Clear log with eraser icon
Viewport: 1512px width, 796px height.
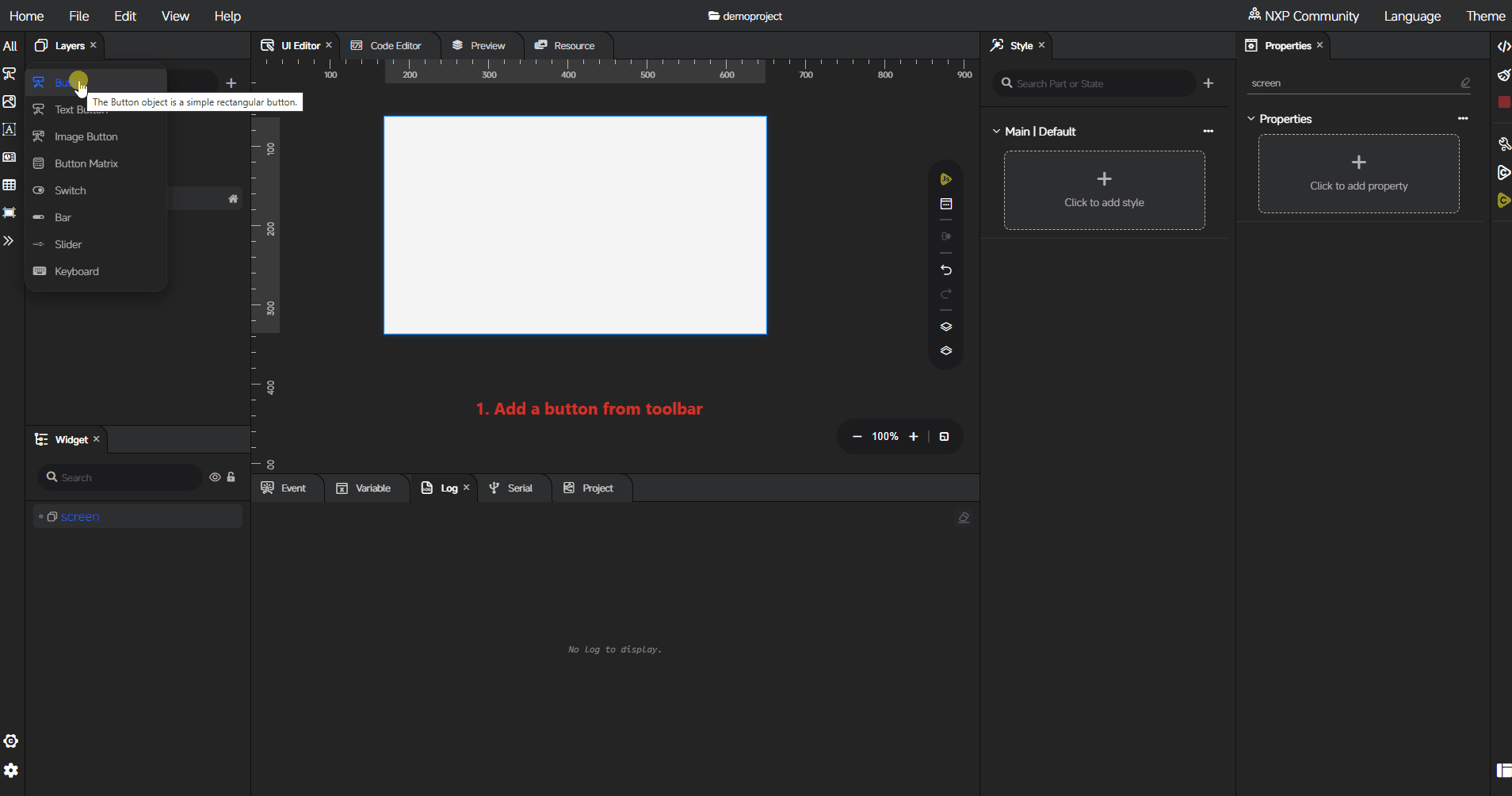964,518
